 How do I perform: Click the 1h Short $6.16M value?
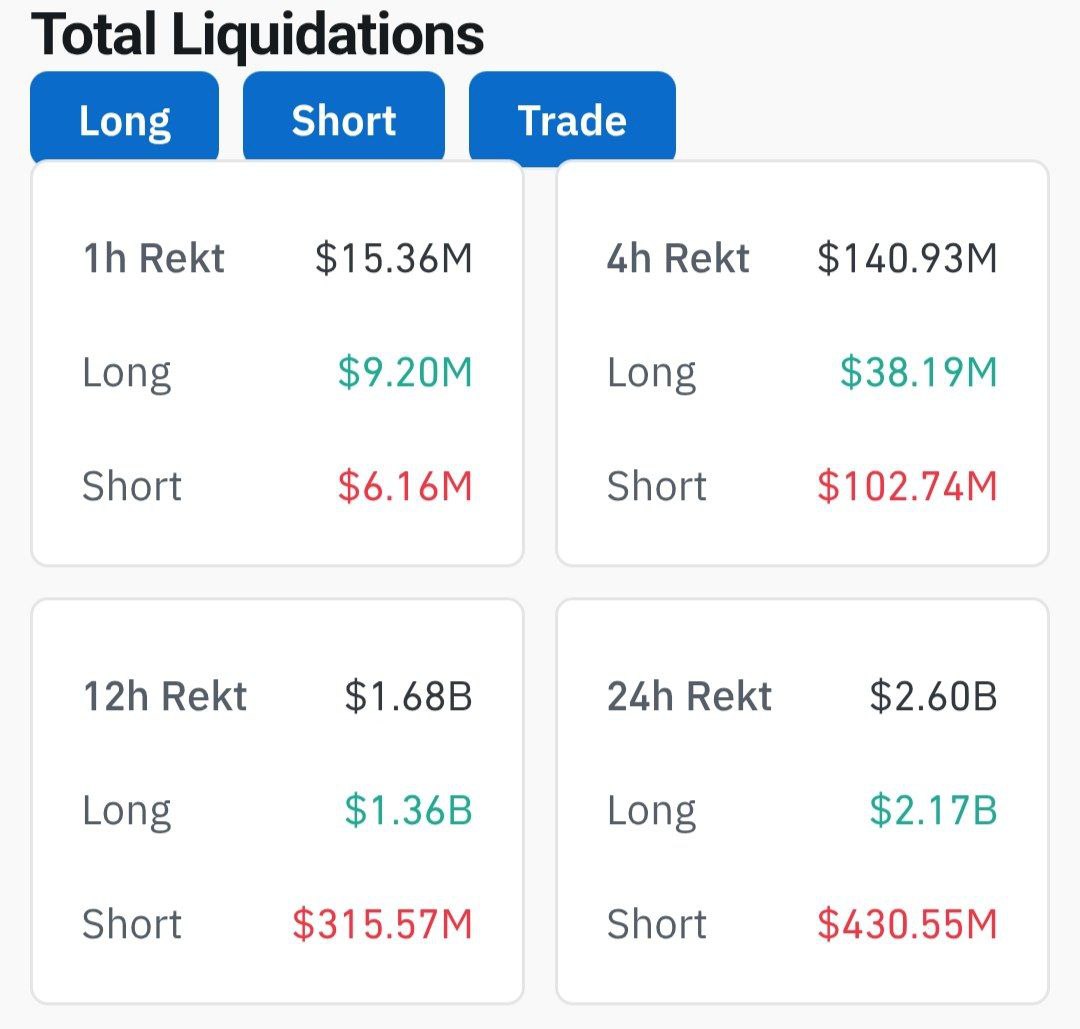pyautogui.click(x=405, y=487)
